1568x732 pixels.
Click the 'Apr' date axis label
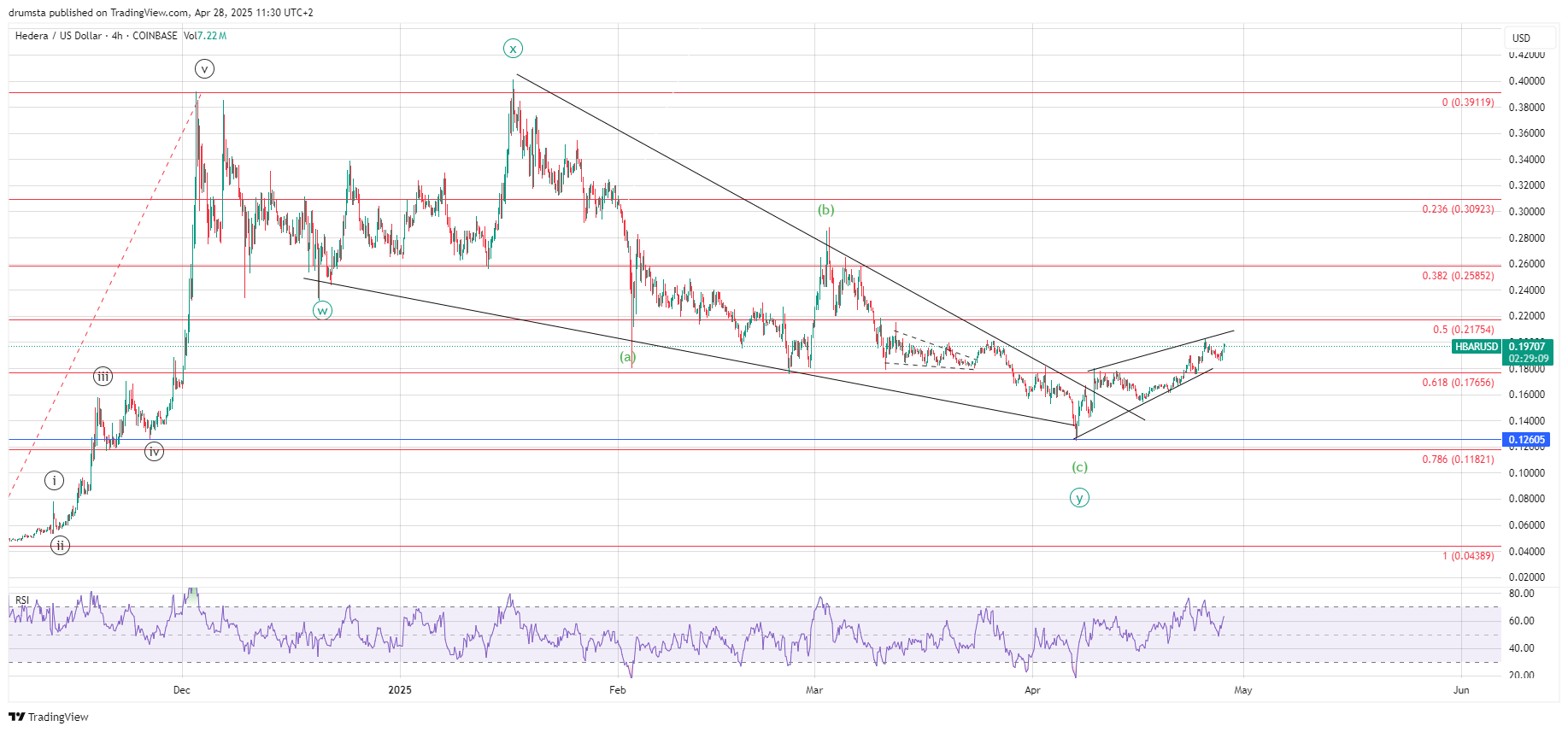coord(1032,690)
